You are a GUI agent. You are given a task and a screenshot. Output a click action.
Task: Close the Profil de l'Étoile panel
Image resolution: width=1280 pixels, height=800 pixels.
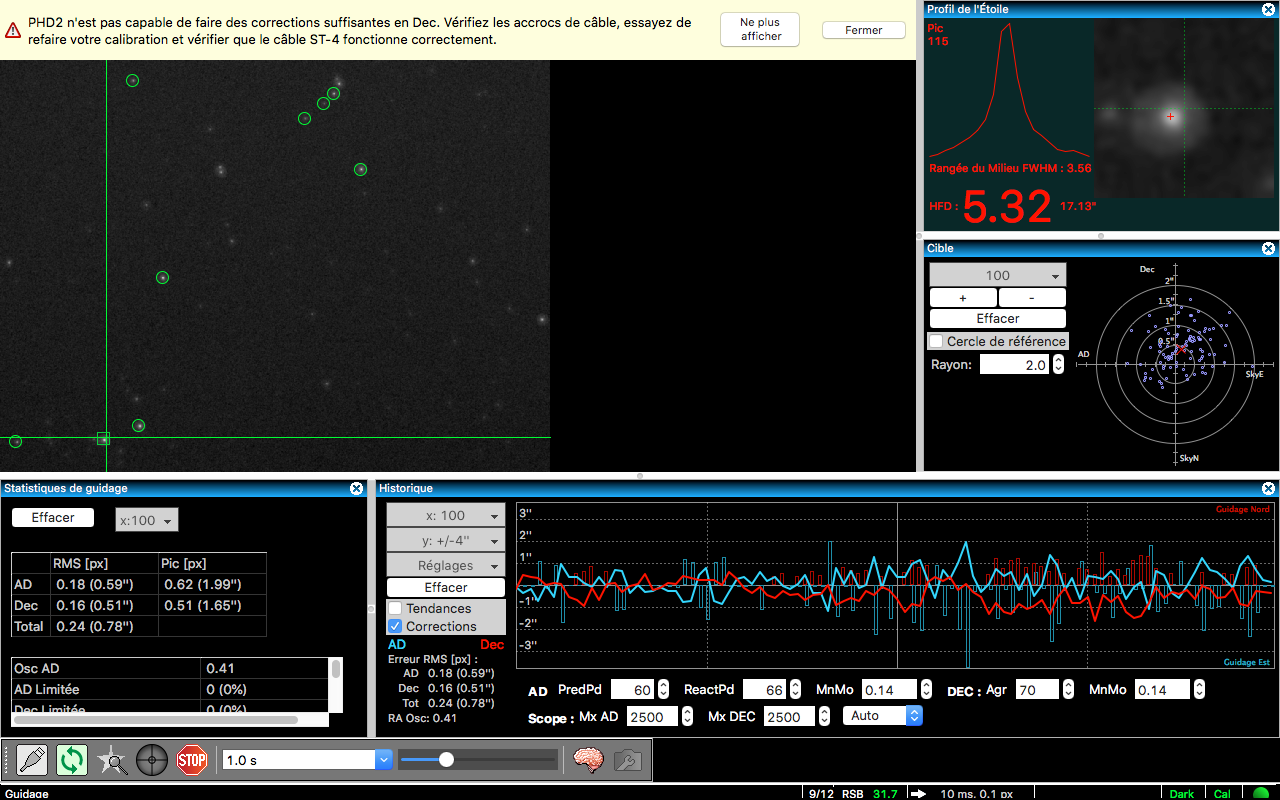coord(1268,9)
